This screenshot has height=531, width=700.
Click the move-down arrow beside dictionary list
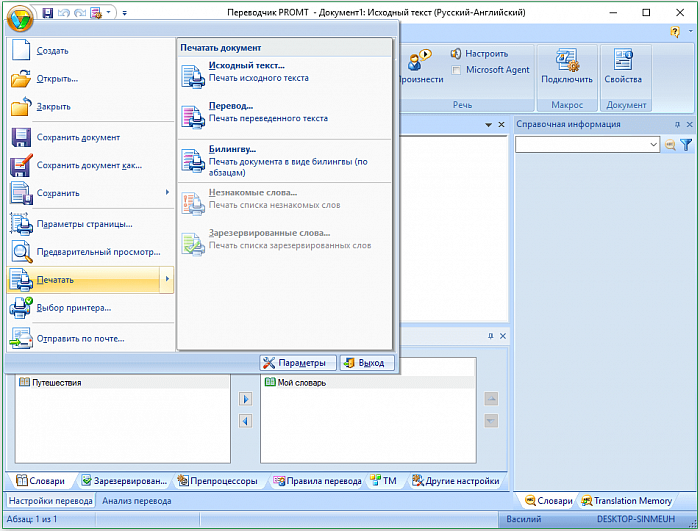(491, 421)
